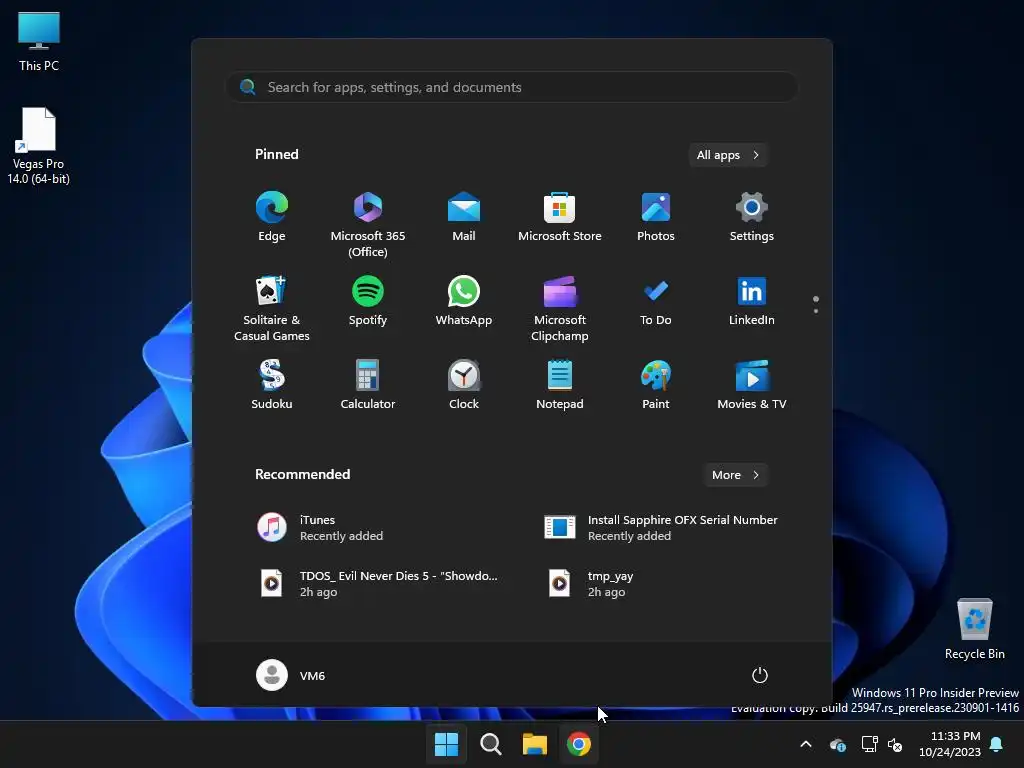
Task: Open LinkedIn app
Action: pyautogui.click(x=752, y=301)
